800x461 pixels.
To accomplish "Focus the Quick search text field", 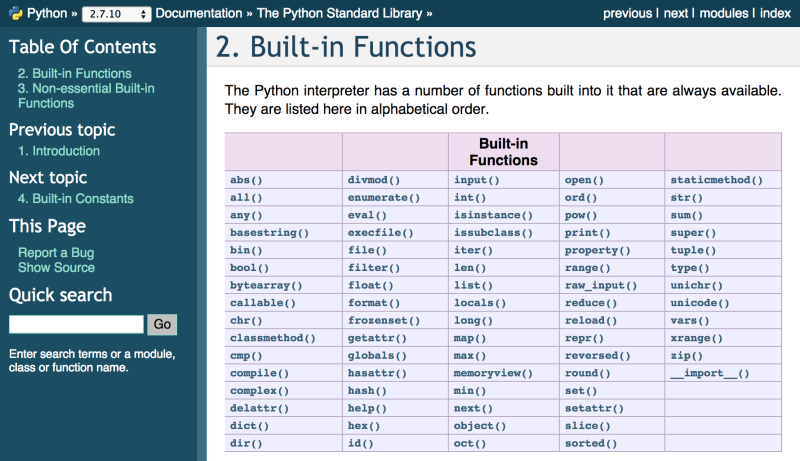I will pyautogui.click(x=76, y=324).
